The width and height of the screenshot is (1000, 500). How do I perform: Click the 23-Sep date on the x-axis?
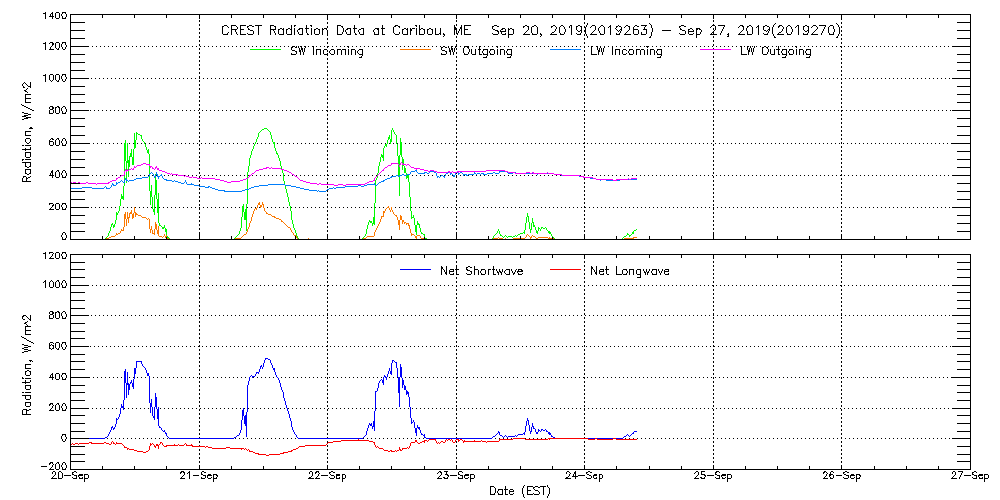click(456, 477)
